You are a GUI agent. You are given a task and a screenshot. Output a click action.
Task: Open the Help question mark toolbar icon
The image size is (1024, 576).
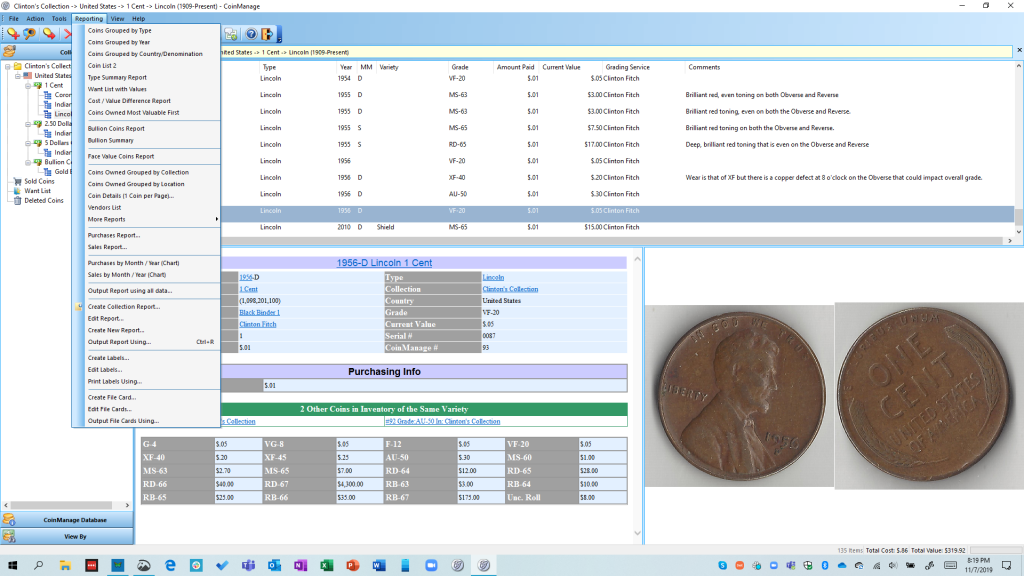(x=251, y=34)
